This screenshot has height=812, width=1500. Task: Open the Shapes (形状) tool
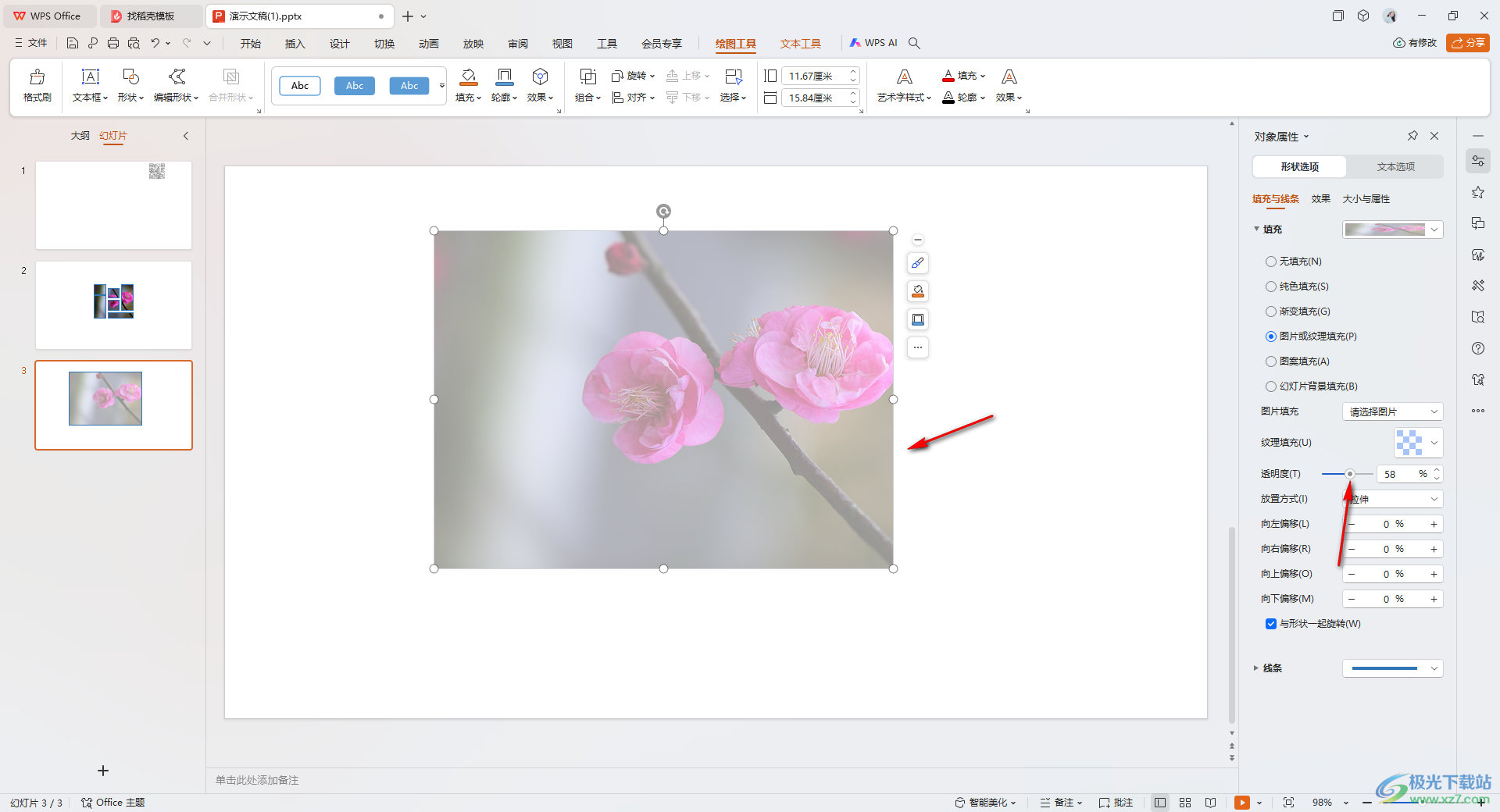(130, 77)
